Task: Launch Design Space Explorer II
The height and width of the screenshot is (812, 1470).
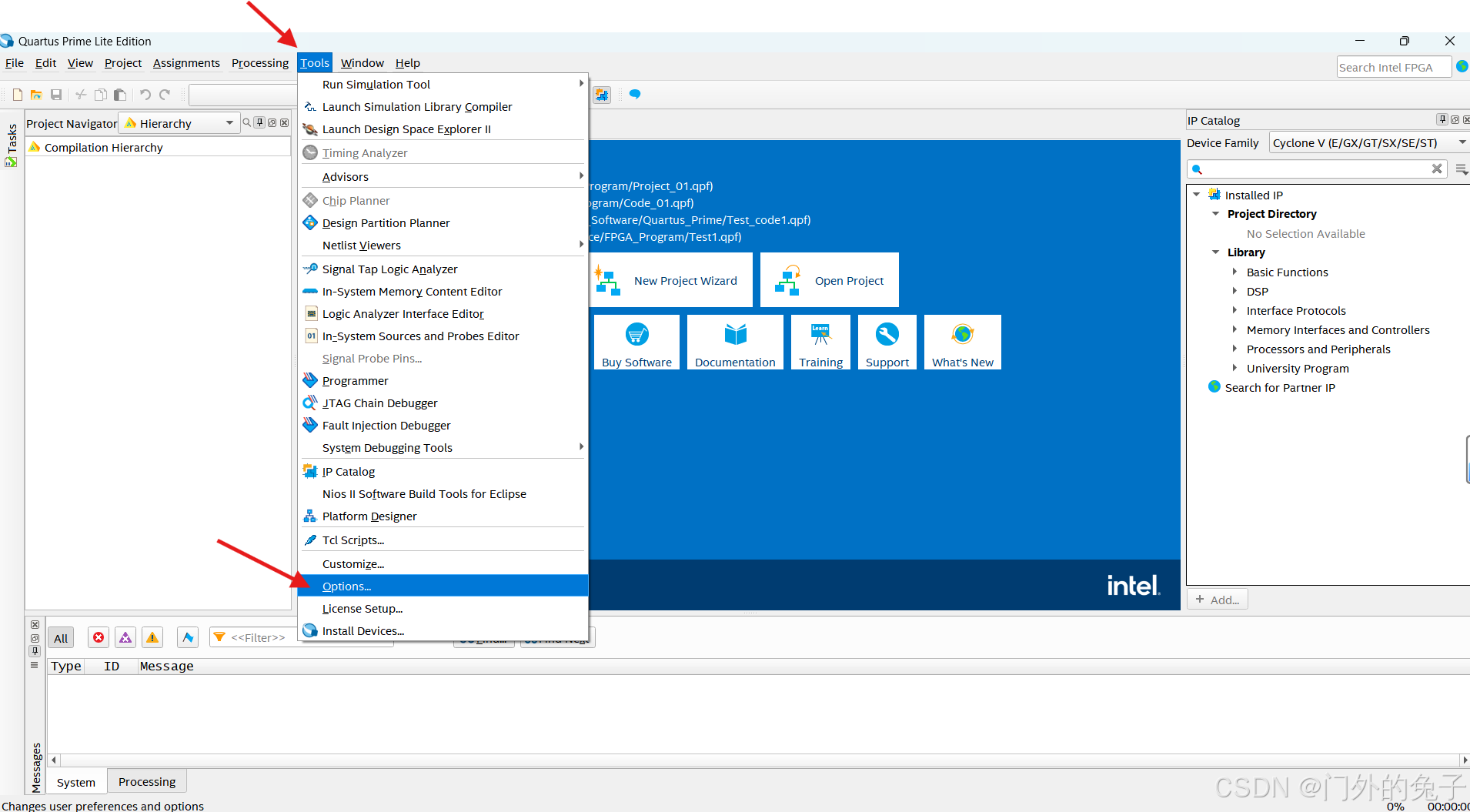Action: (x=443, y=129)
